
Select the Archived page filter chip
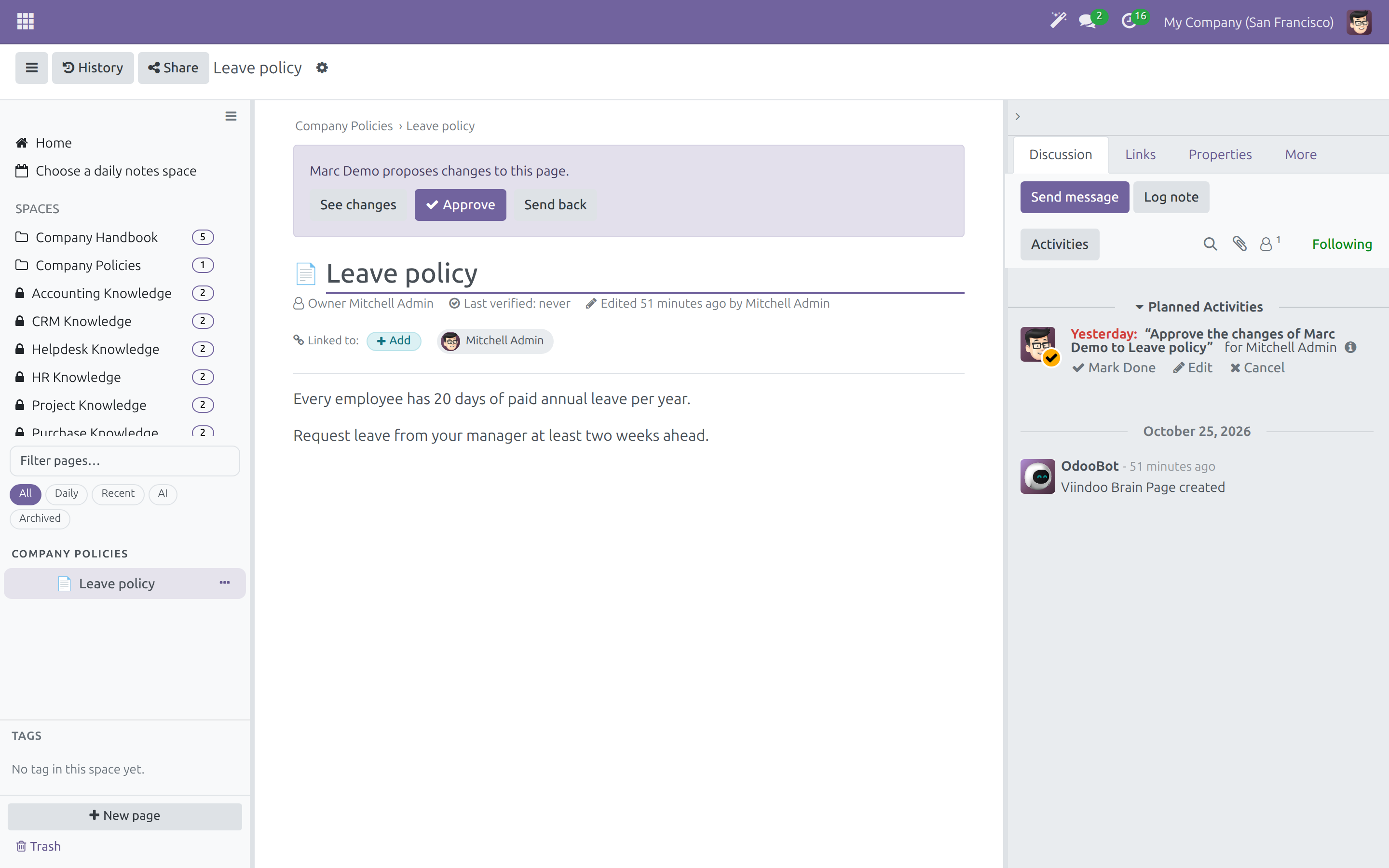[x=40, y=518]
